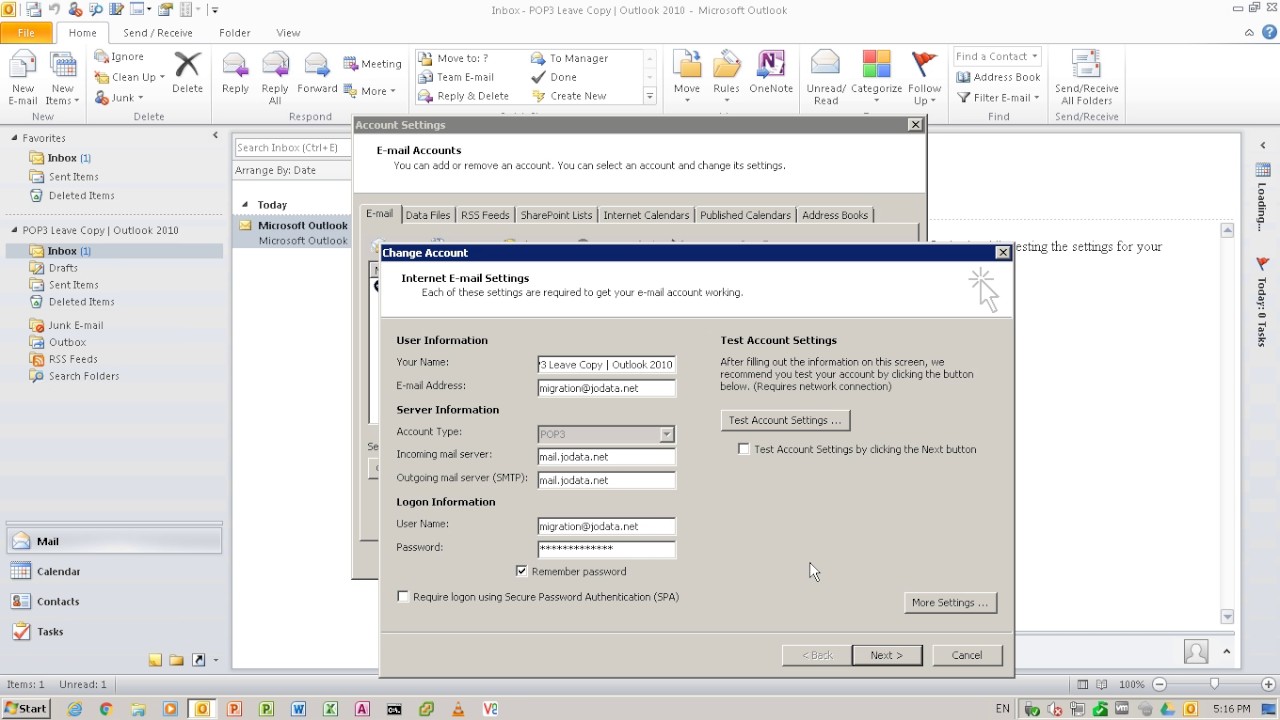Select the Drafts folder

62,268
